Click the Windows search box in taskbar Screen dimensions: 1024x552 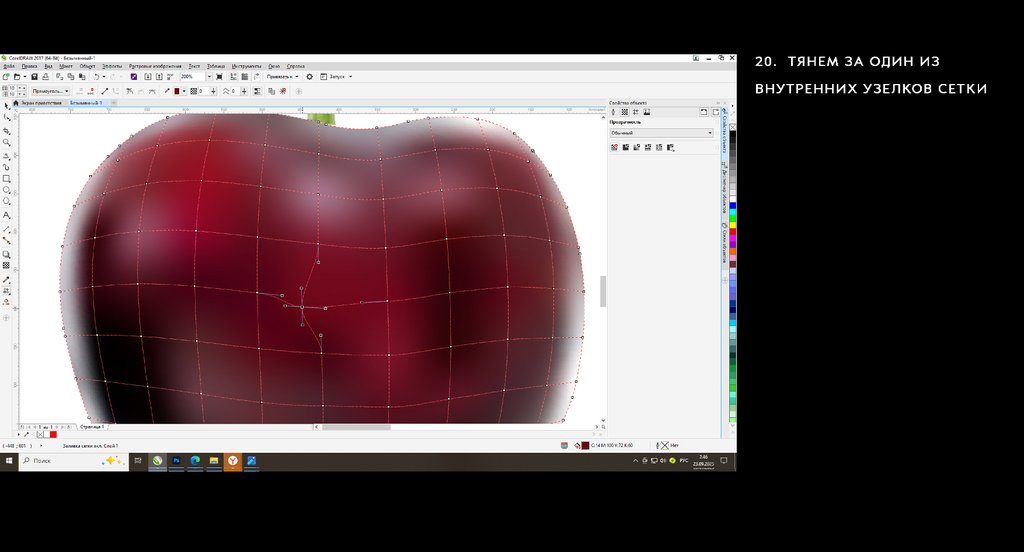(62, 461)
